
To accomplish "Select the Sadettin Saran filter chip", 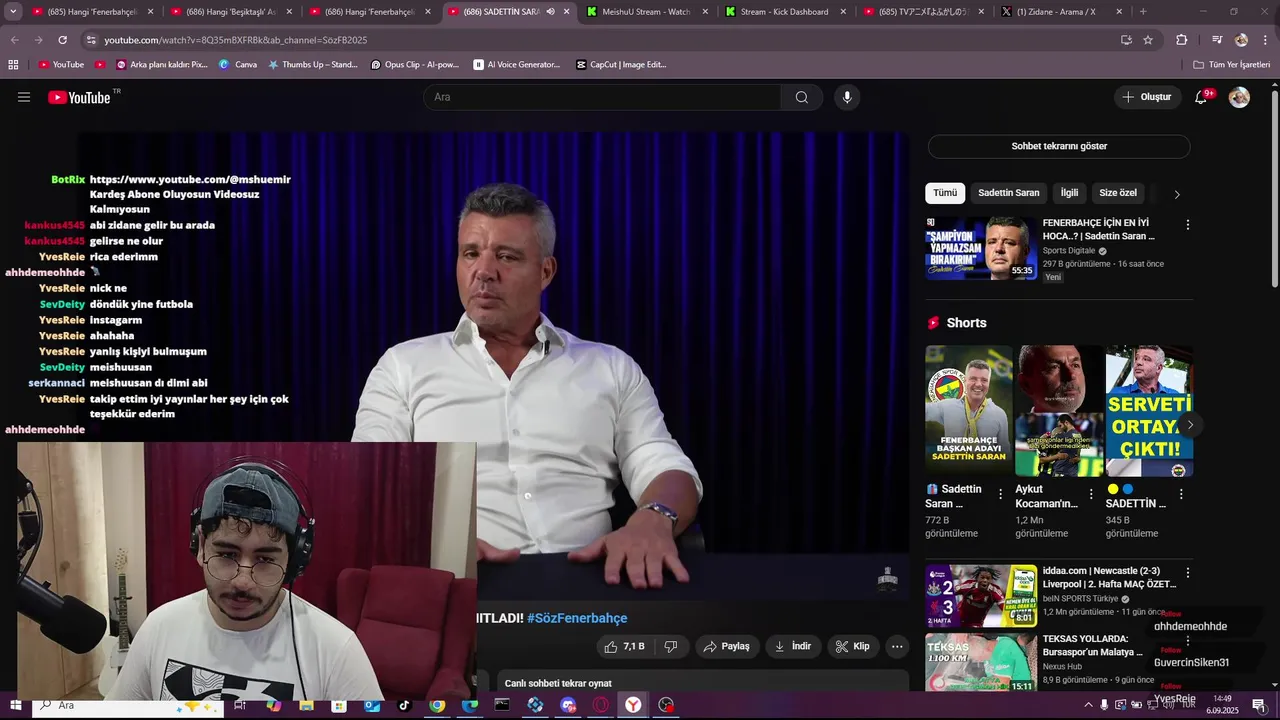I will coord(1008,193).
